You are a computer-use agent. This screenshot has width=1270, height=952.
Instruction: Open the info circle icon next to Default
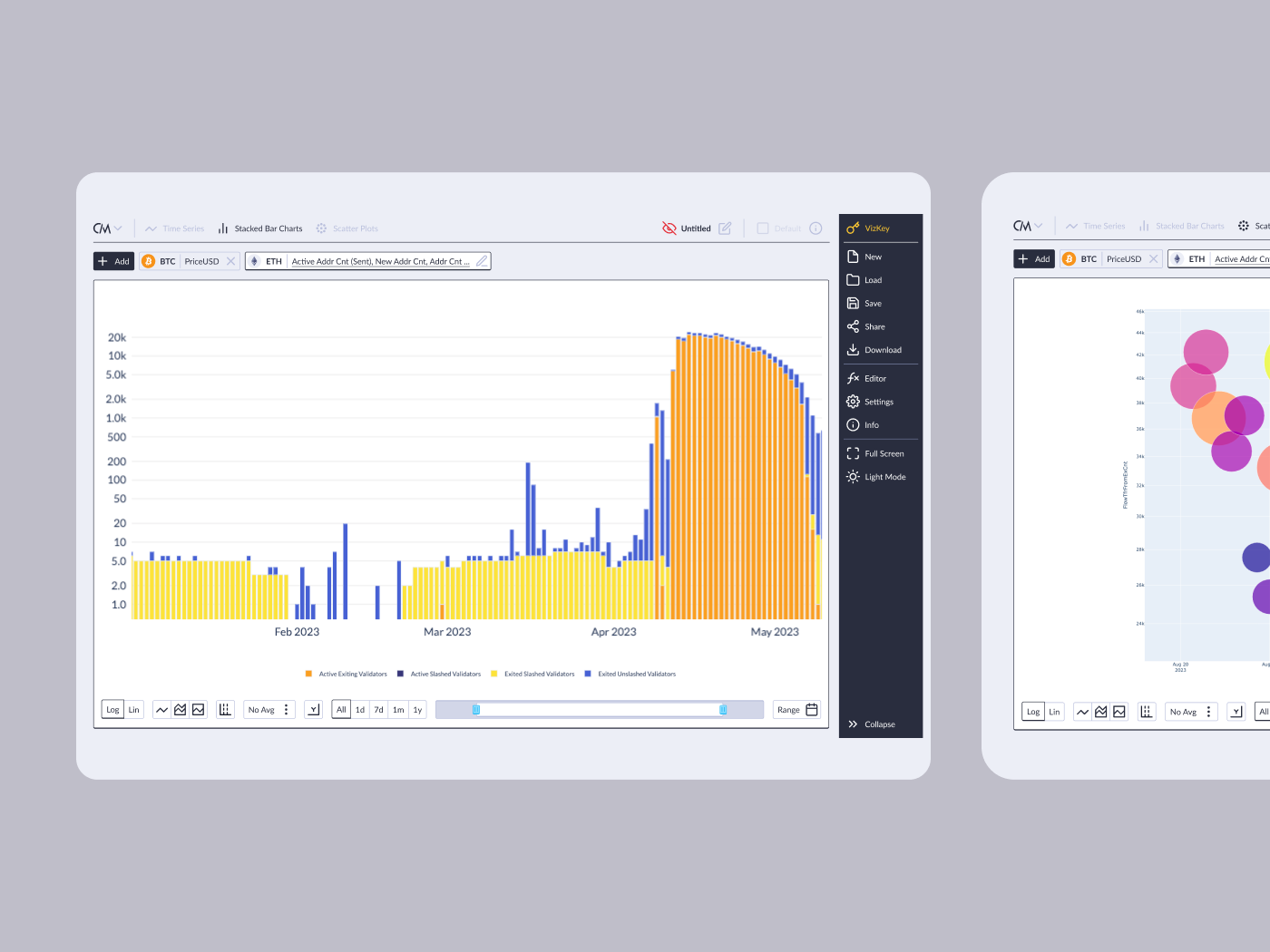[816, 228]
